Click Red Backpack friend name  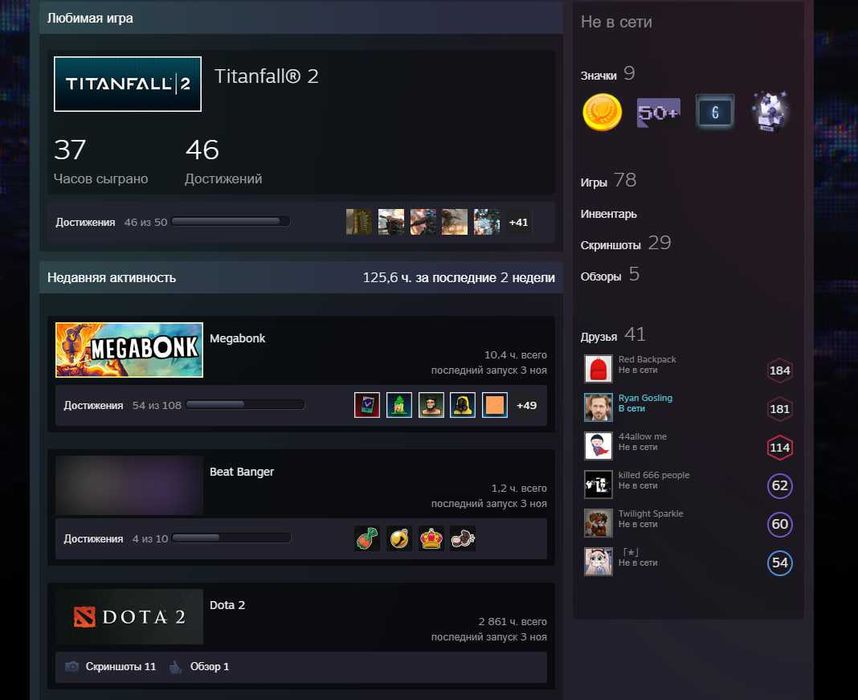click(647, 360)
